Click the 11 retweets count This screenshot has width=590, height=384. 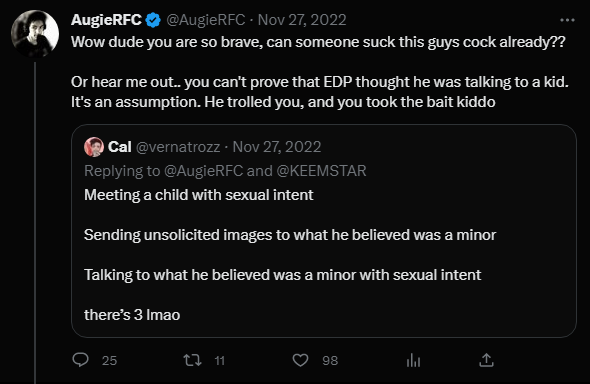click(x=220, y=360)
